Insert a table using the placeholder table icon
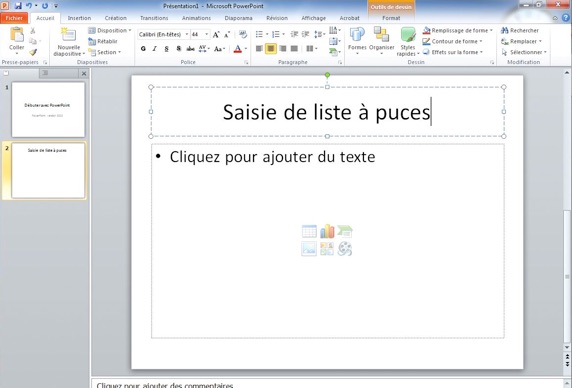The image size is (572, 388). click(x=309, y=232)
